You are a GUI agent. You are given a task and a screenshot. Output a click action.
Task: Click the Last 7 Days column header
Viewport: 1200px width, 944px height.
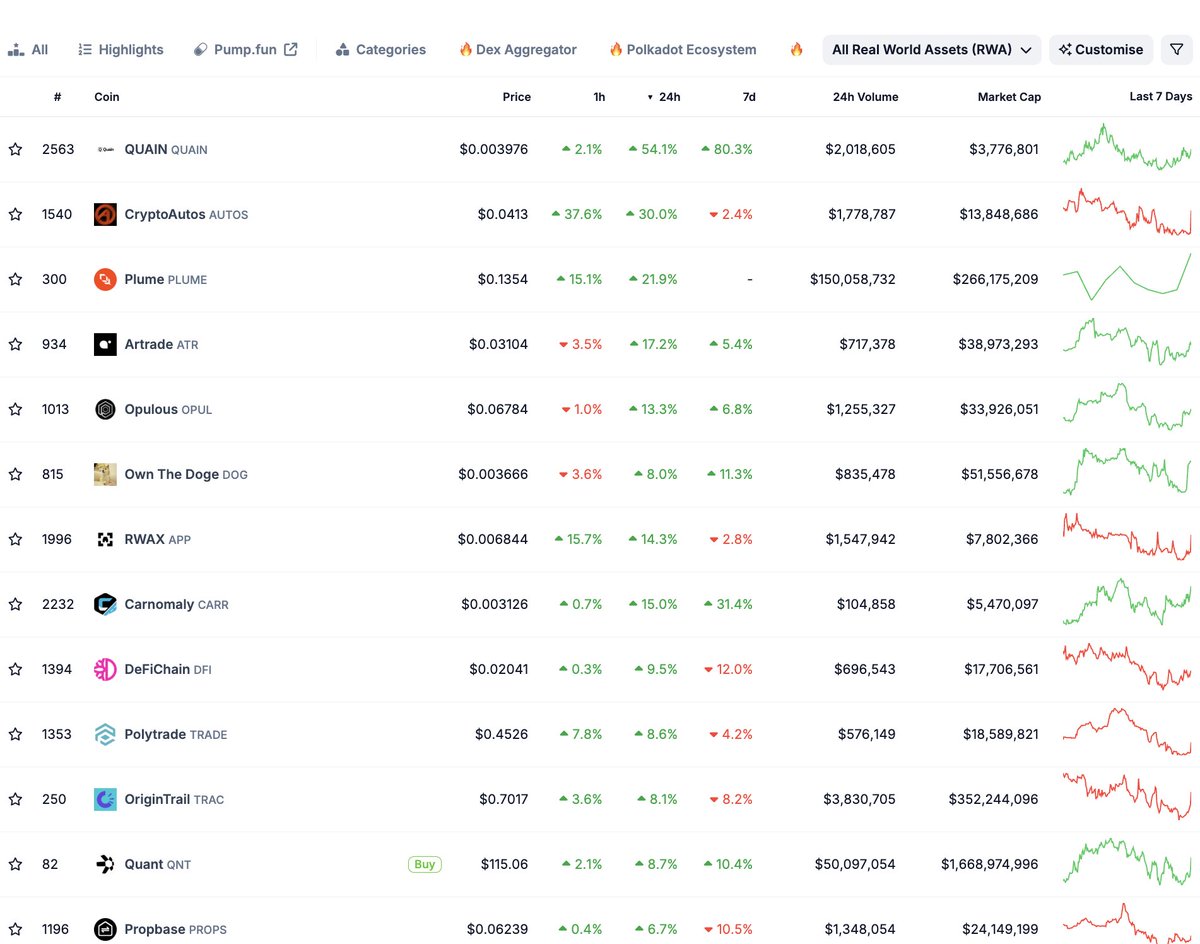[1161, 97]
